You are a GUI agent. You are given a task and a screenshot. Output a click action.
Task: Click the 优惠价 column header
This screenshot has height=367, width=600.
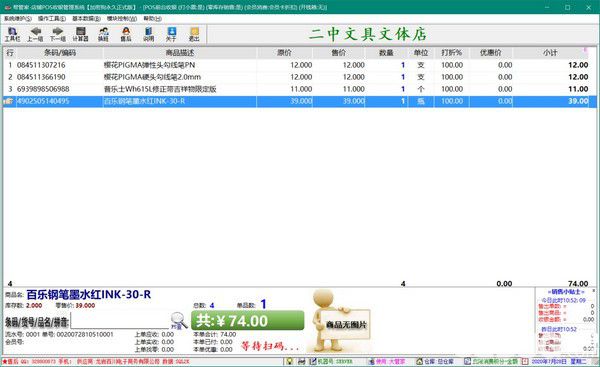point(491,53)
